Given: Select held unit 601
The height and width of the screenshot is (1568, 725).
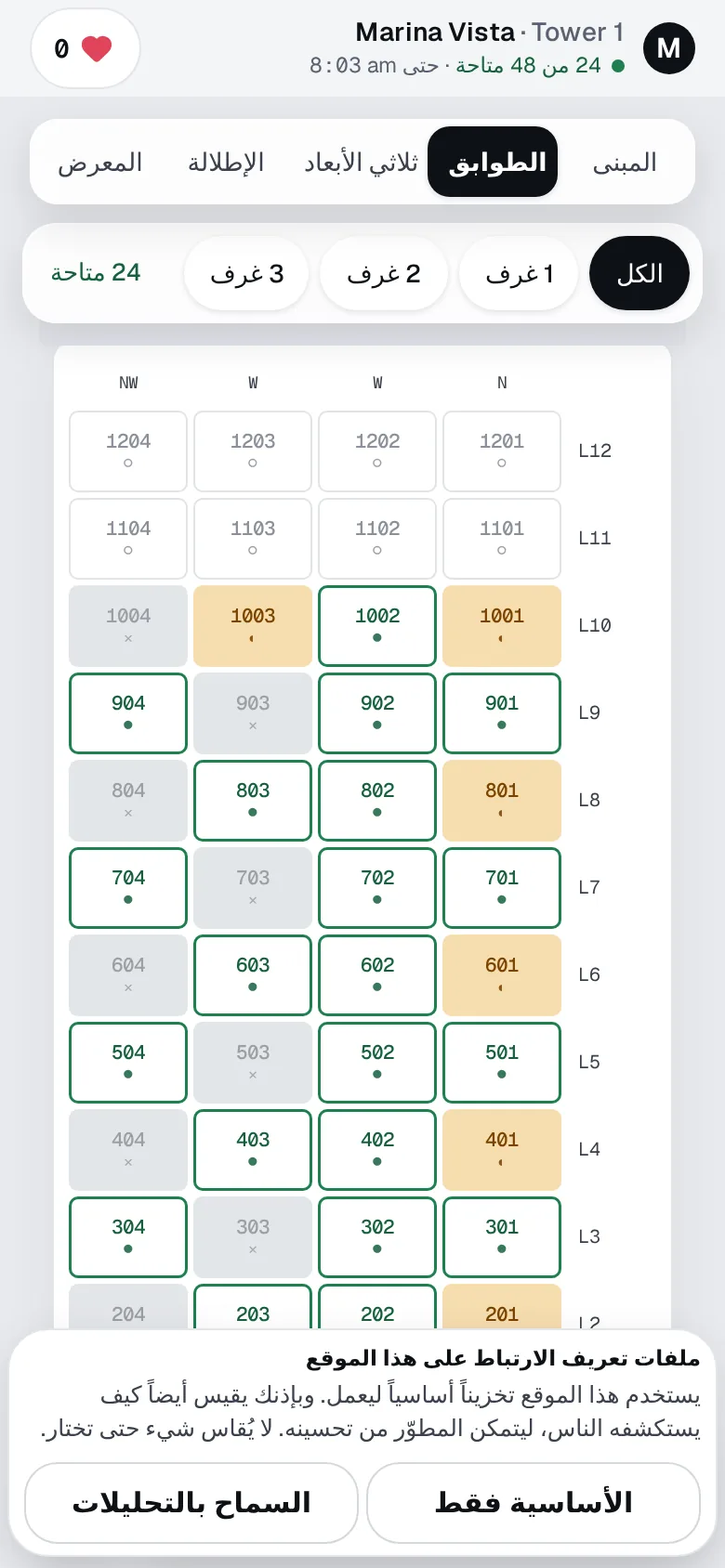Looking at the screenshot, I should (502, 975).
